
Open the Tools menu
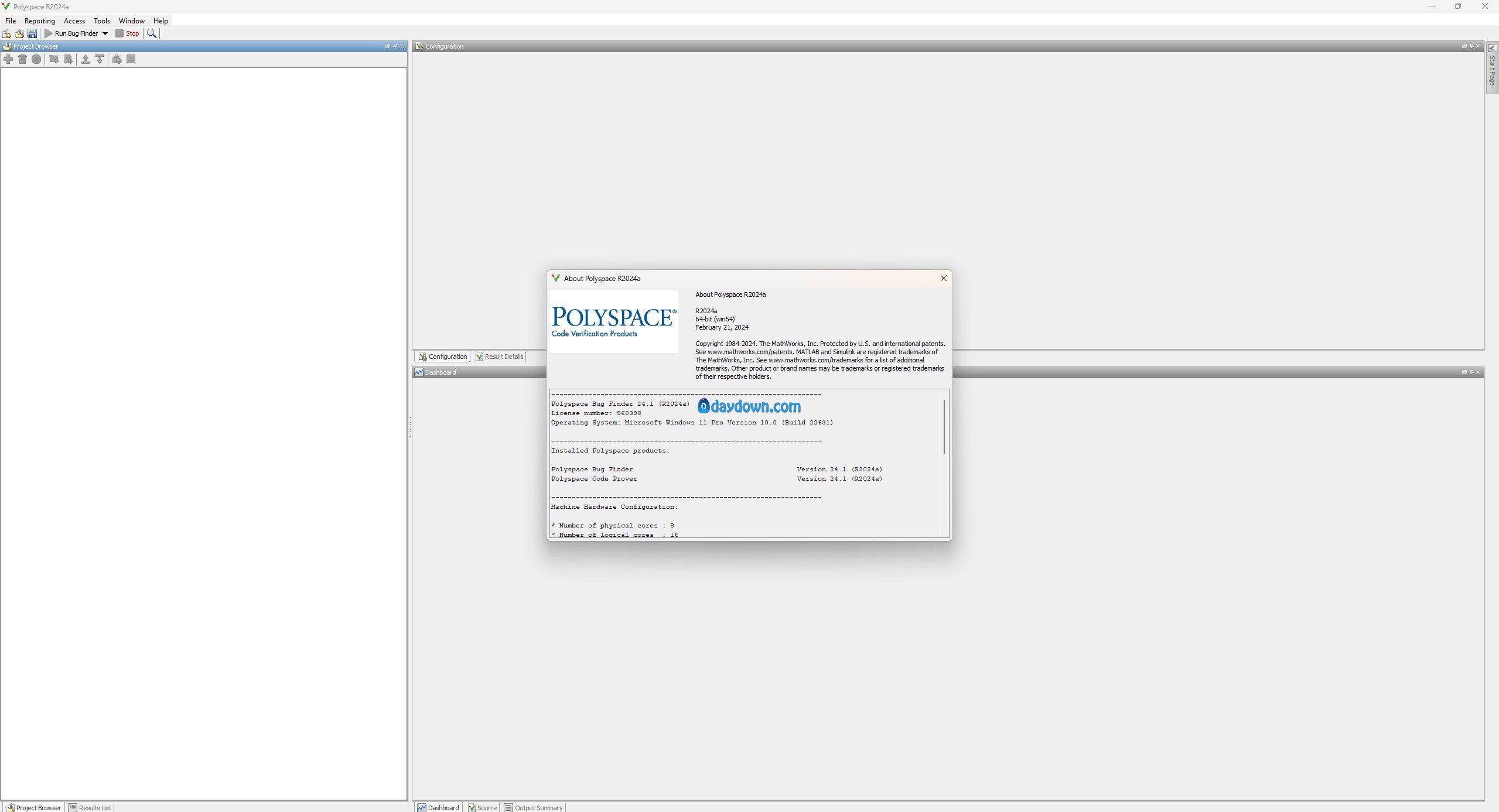[102, 20]
